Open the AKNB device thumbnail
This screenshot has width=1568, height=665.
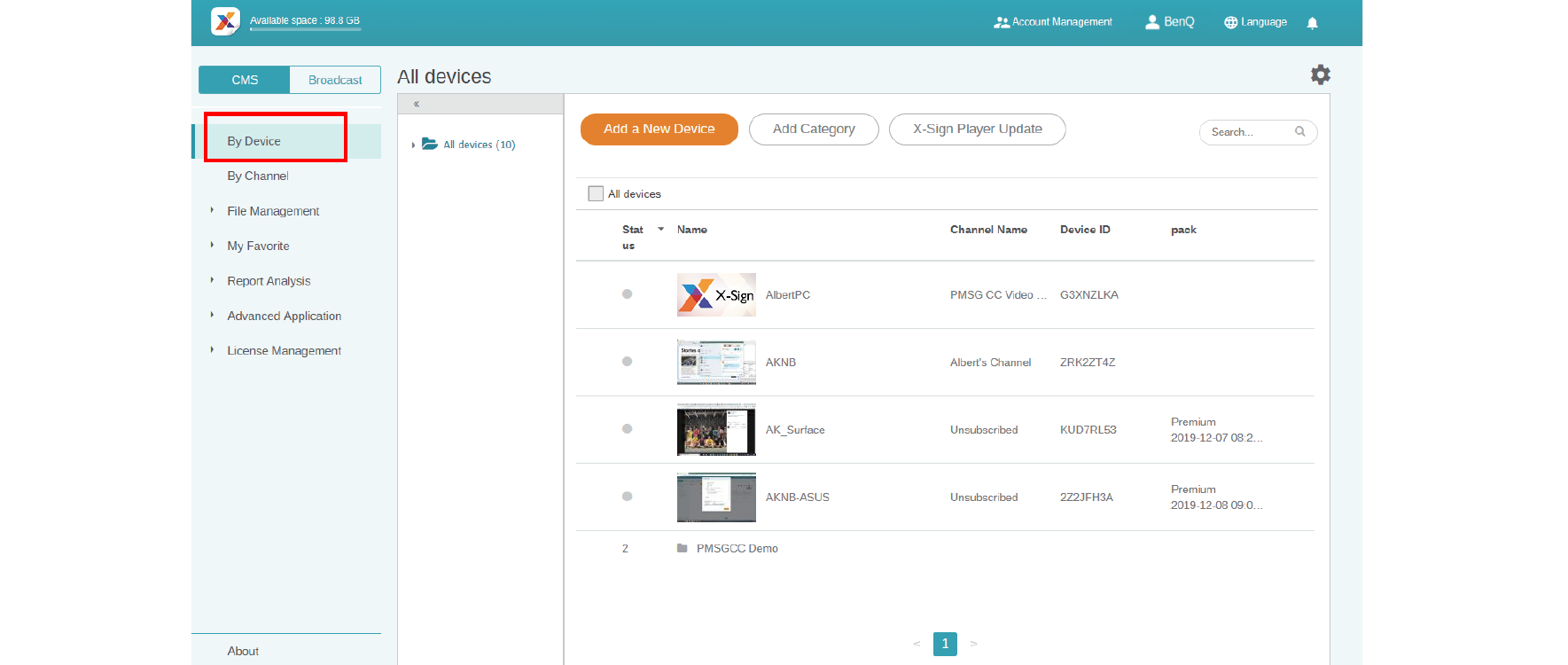716,362
